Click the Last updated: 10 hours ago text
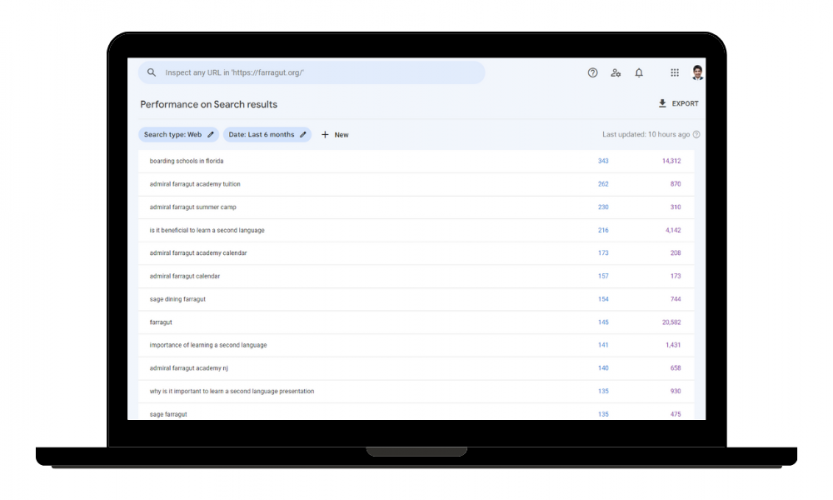This screenshot has width=833, height=500. (646, 134)
